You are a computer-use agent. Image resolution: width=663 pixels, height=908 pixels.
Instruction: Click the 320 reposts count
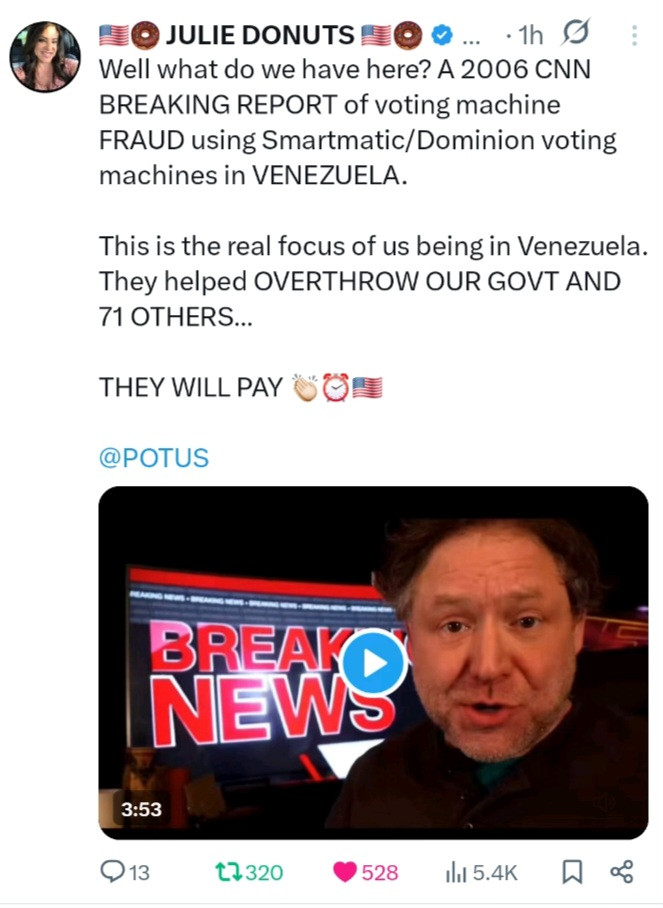[264, 872]
